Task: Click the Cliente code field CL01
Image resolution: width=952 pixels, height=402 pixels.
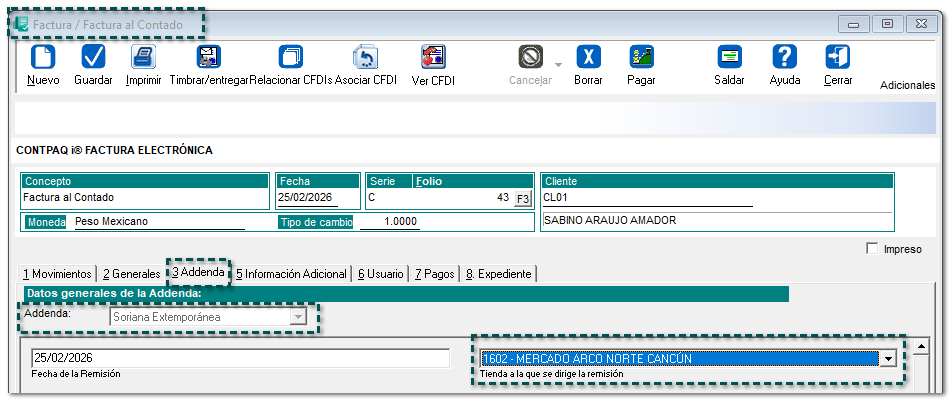Action: point(647,198)
